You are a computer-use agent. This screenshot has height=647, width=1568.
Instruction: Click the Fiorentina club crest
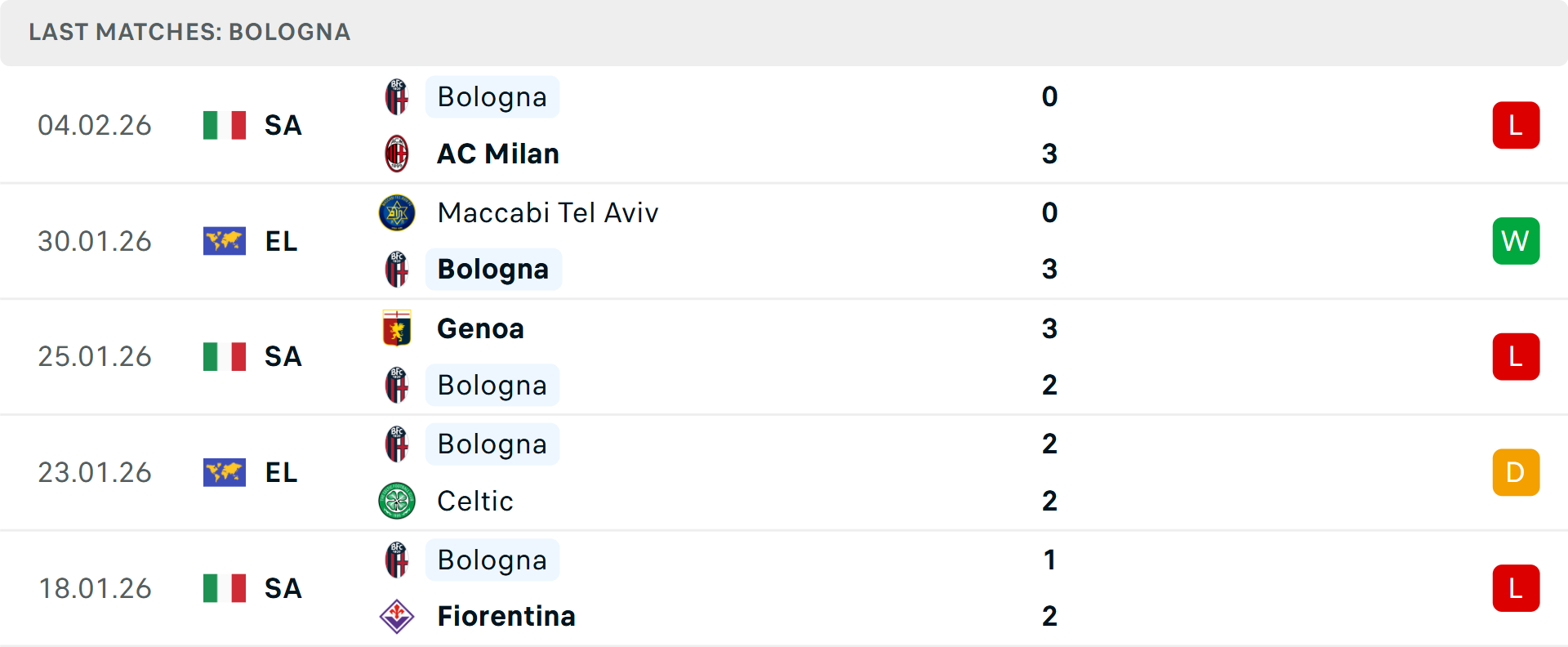click(397, 616)
